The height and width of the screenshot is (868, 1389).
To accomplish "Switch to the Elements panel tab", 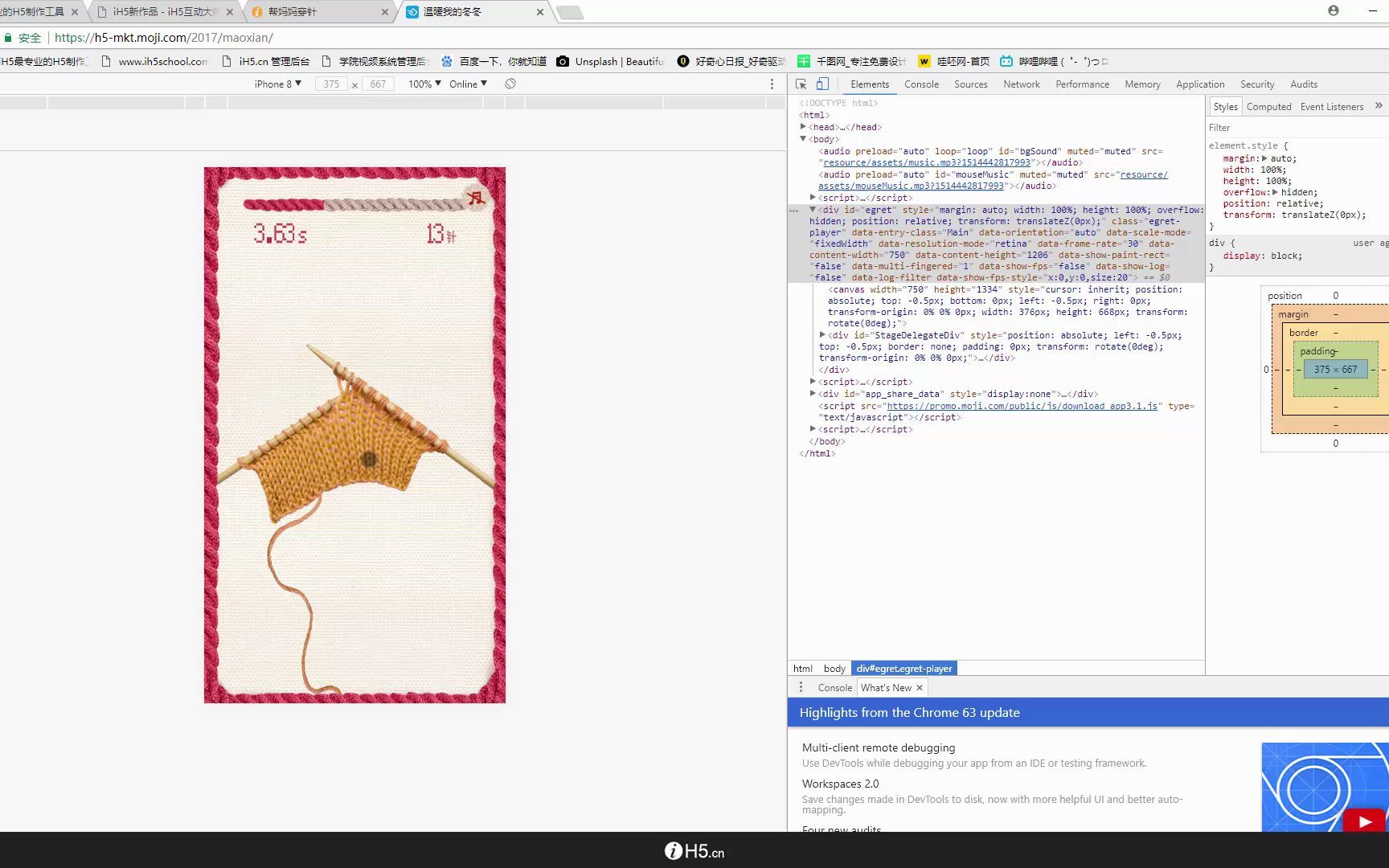I will pos(870,84).
